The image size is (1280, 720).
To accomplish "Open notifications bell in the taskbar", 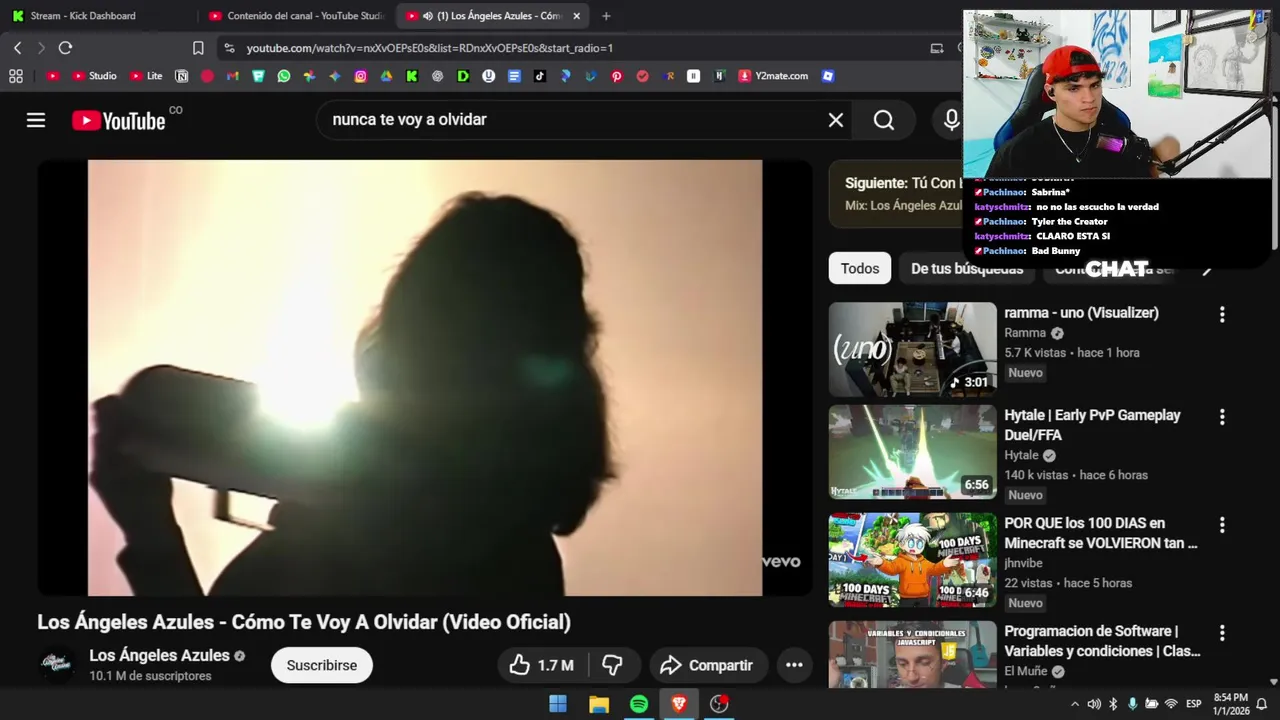I will (1262, 704).
